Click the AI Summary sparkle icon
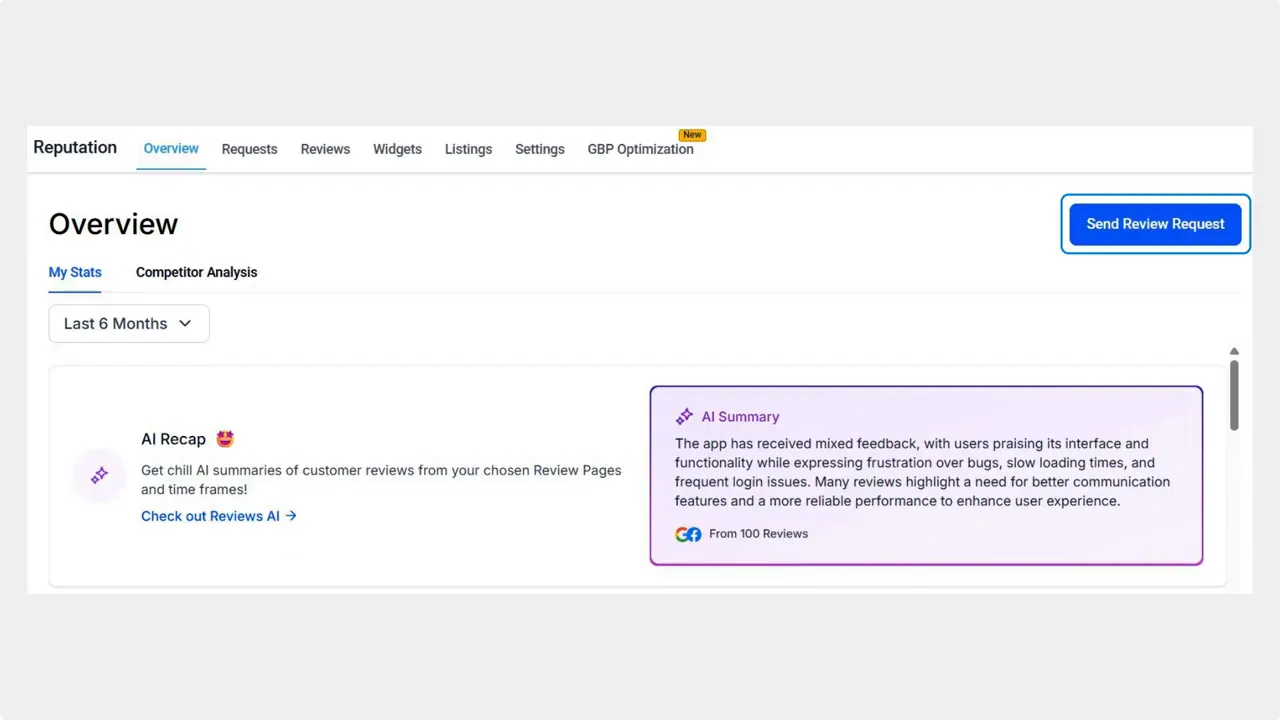This screenshot has height=720, width=1280. (684, 416)
